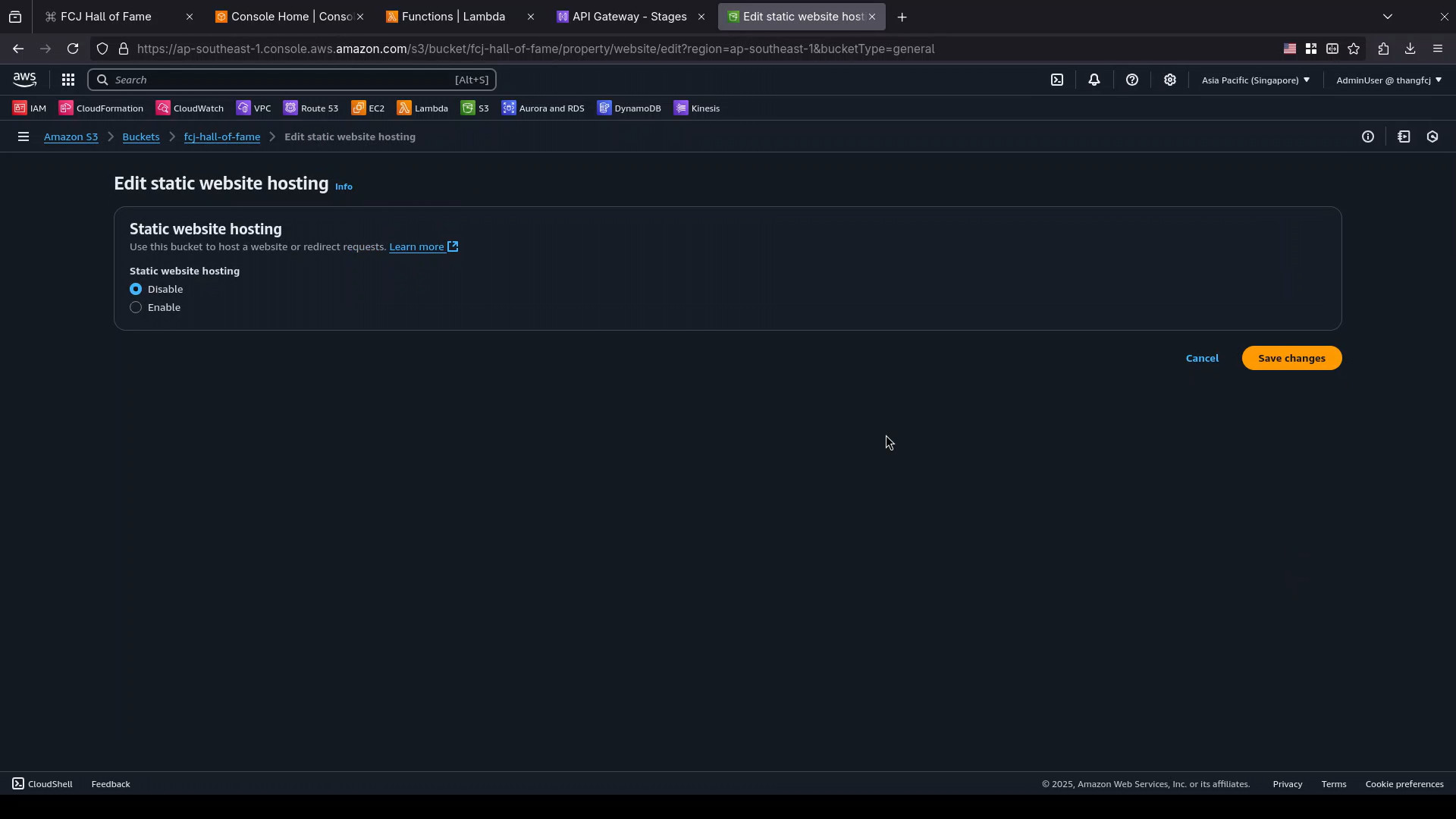The height and width of the screenshot is (819, 1456).
Task: Close the Functions | Lambda tab
Action: tap(531, 17)
